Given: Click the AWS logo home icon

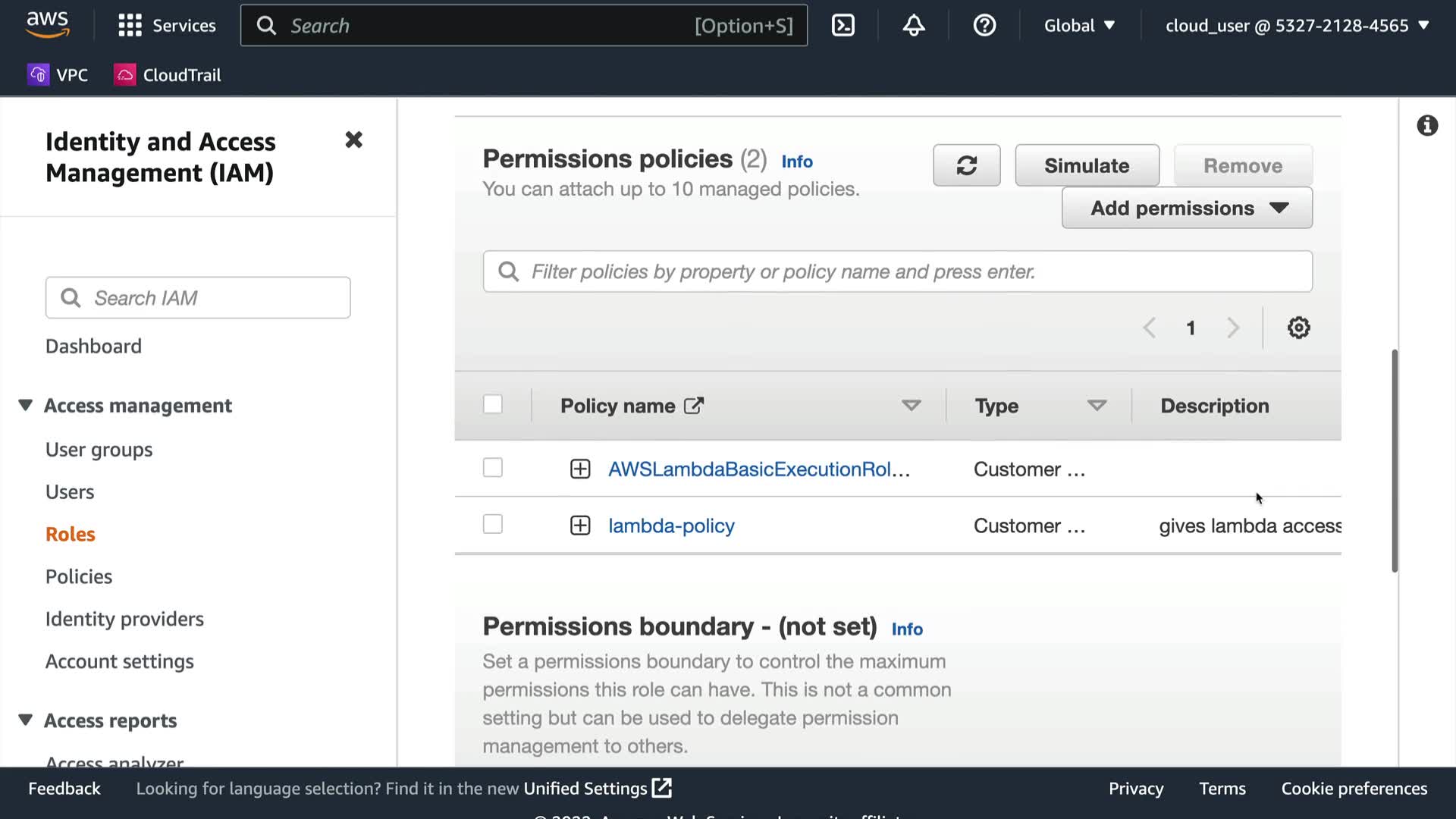Looking at the screenshot, I should 48,24.
